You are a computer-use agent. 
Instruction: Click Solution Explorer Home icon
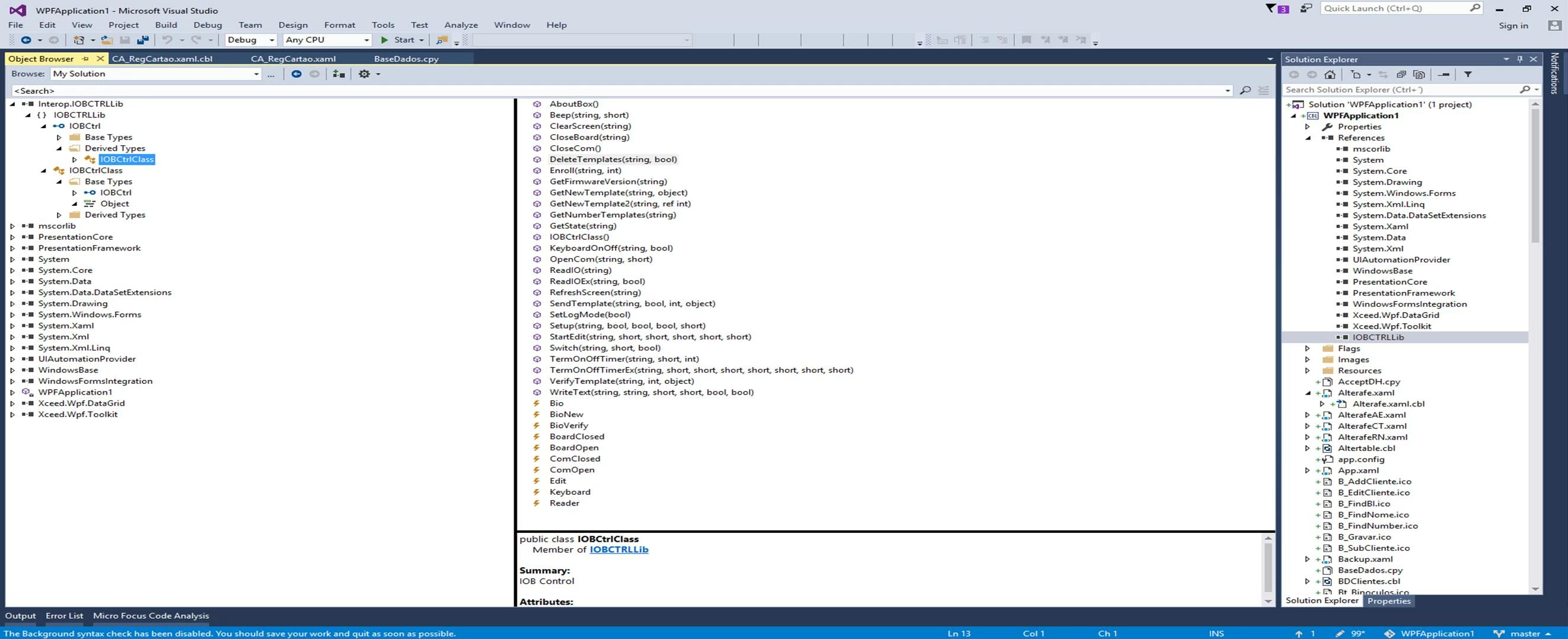click(x=1330, y=74)
